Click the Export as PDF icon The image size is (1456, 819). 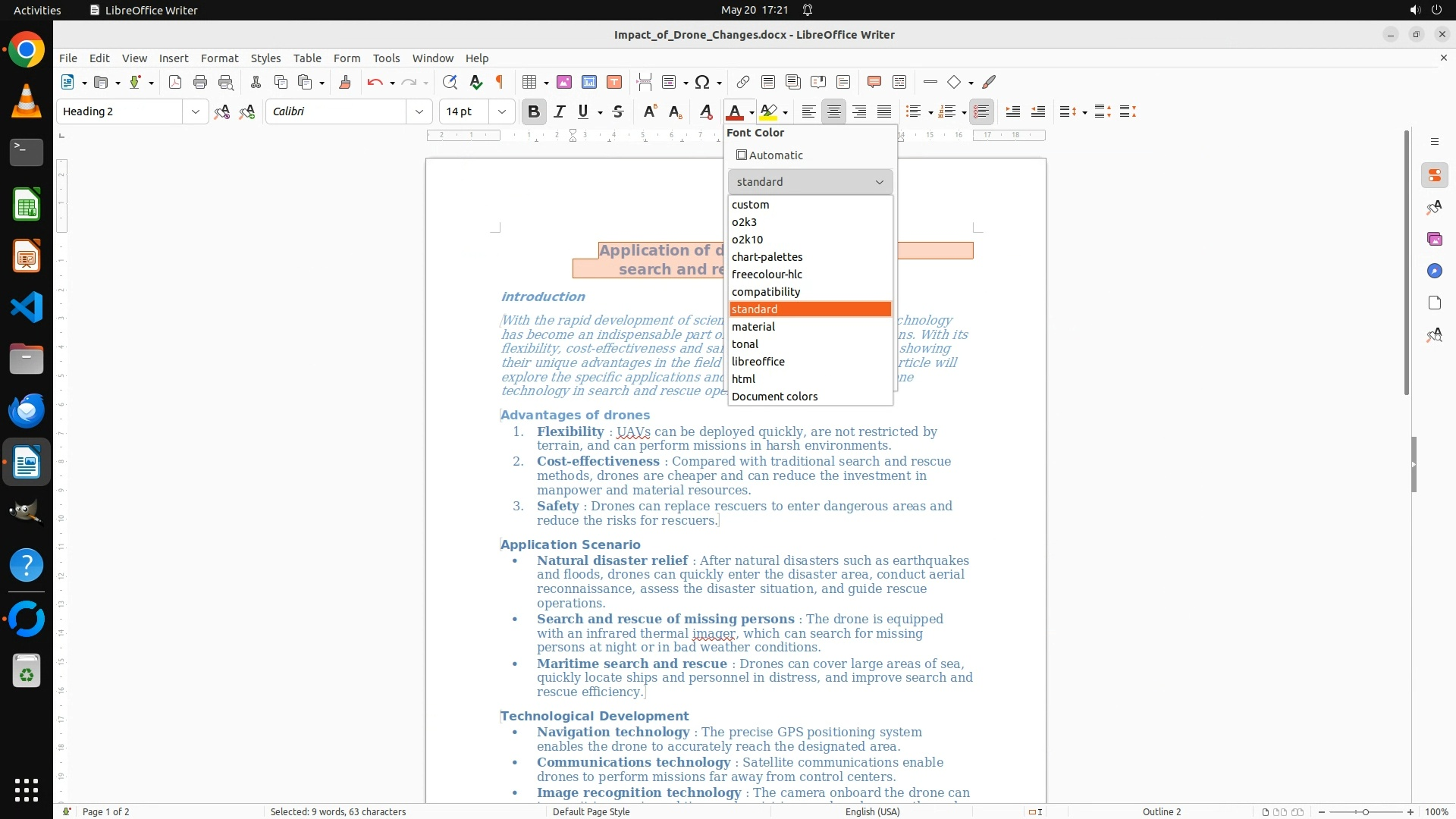coord(175,82)
